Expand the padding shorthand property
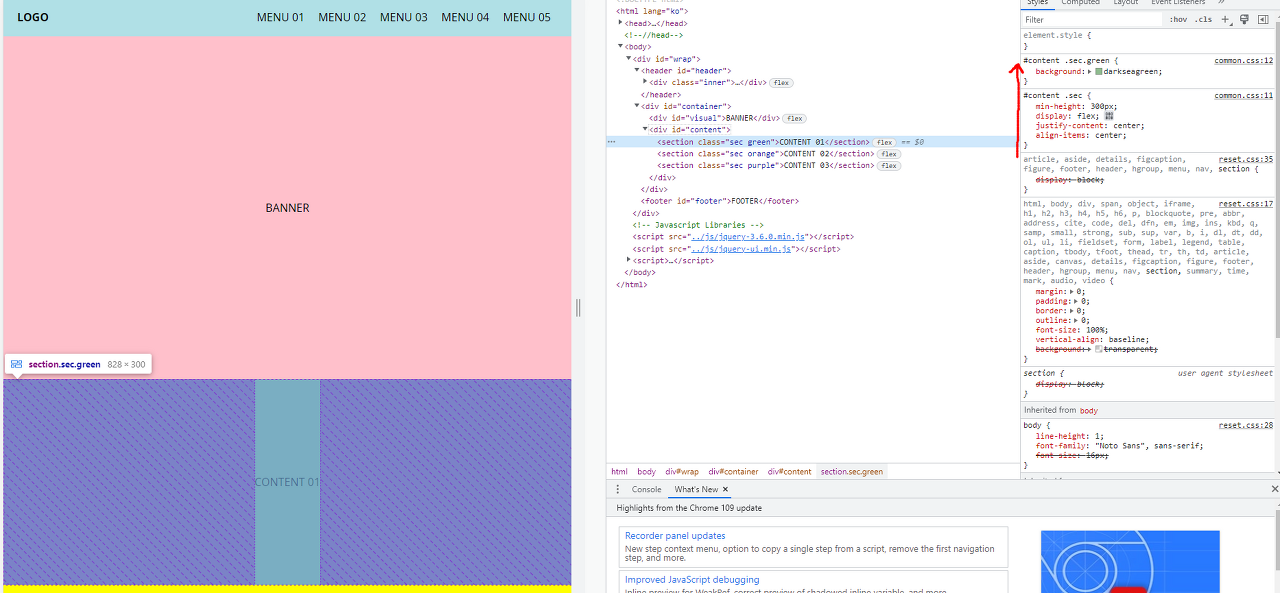Image resolution: width=1280 pixels, height=593 pixels. point(1076,301)
